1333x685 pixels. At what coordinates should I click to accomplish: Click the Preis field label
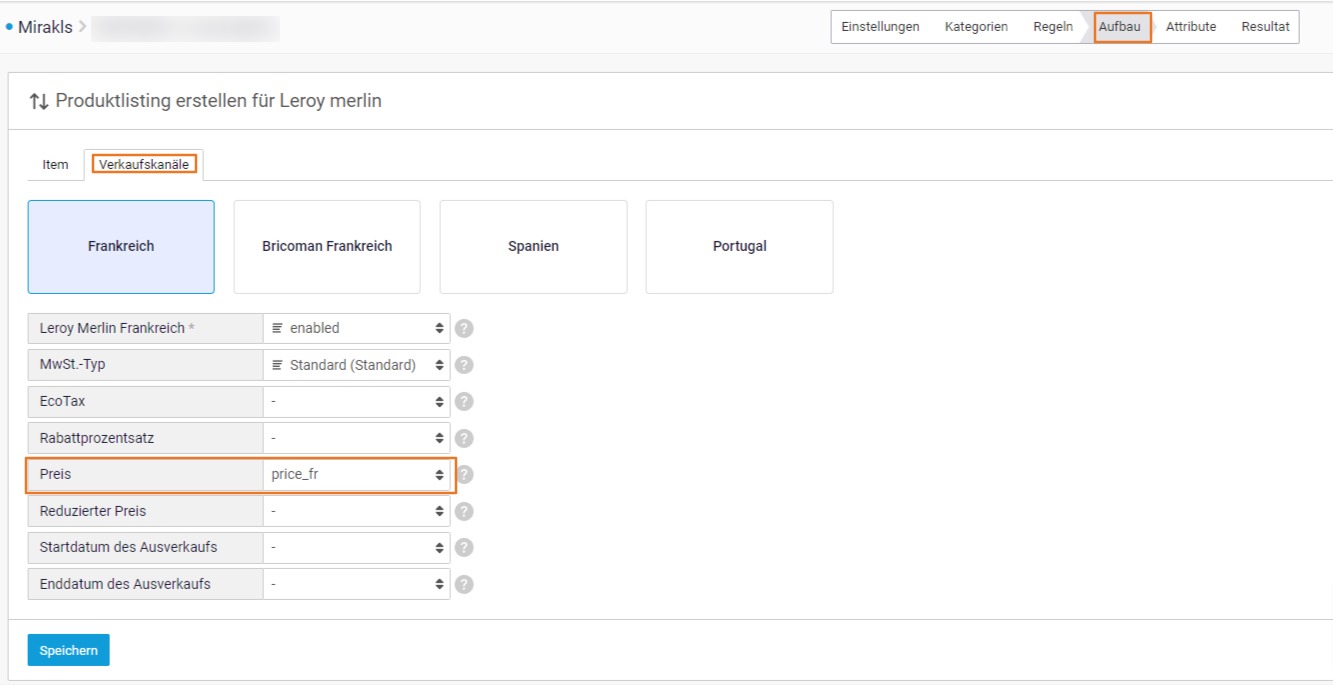coord(55,474)
